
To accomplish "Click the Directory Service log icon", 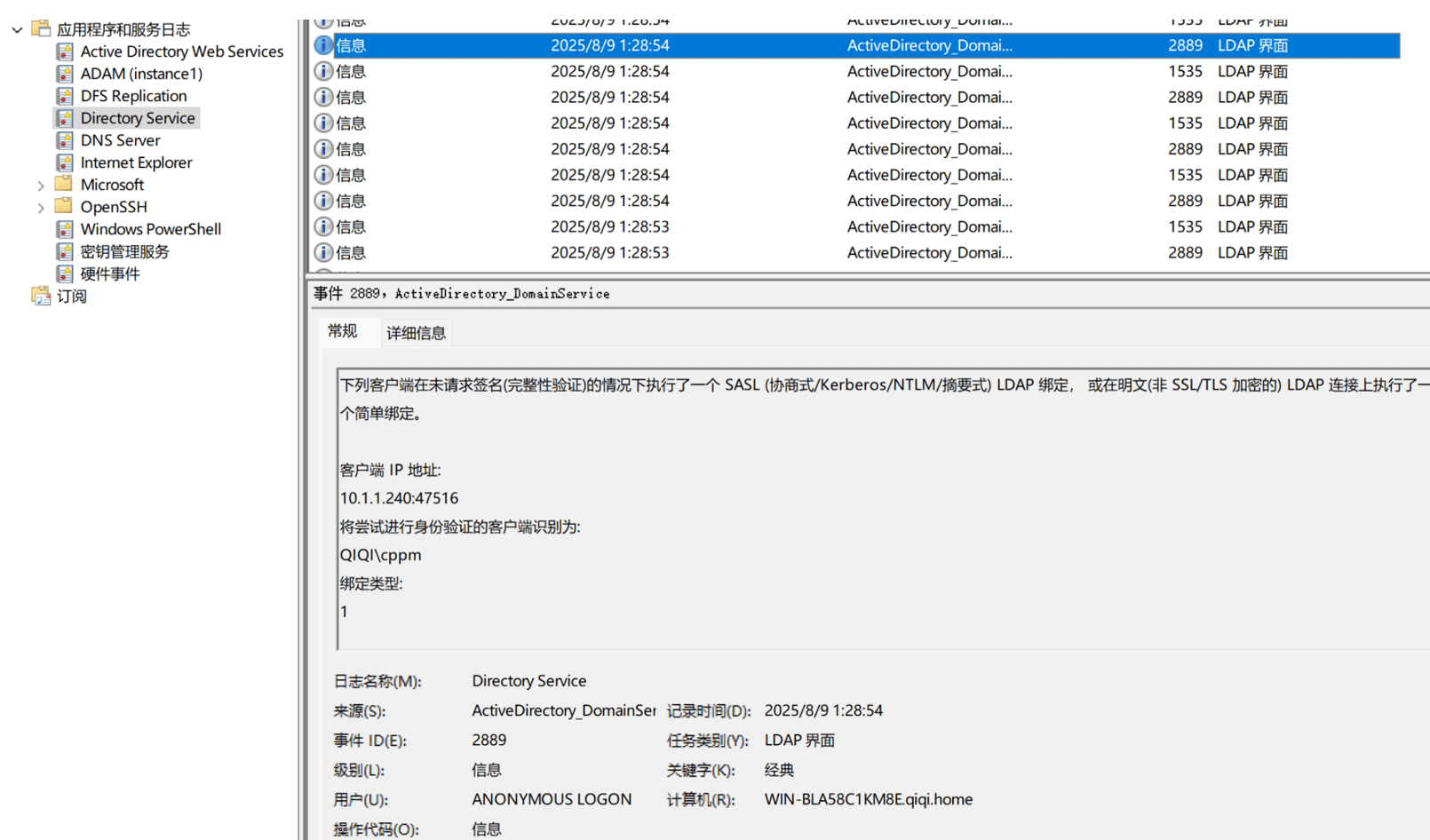I will 65,118.
